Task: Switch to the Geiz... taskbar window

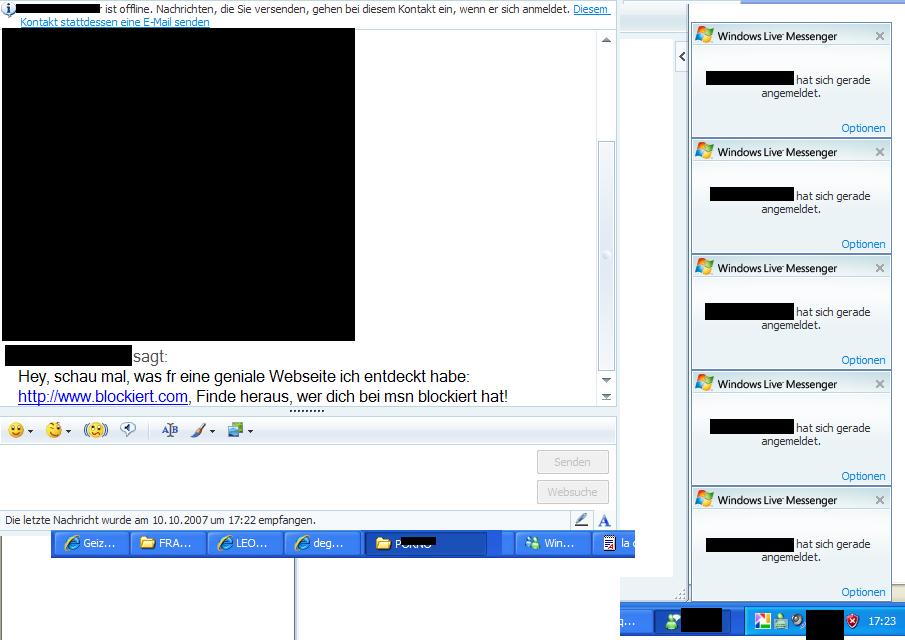Action: pos(91,543)
